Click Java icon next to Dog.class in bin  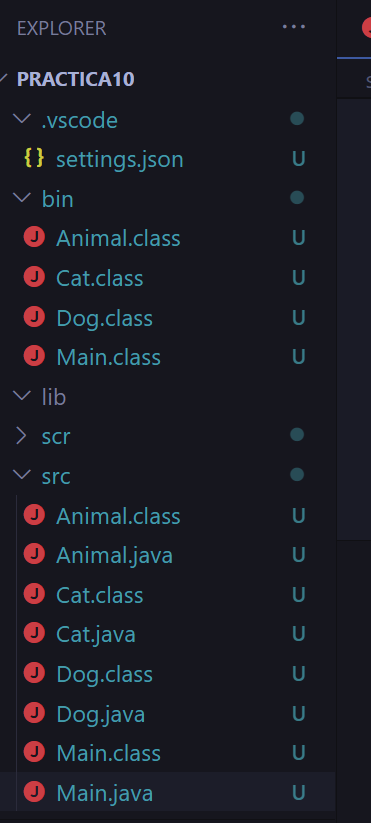coord(34,317)
